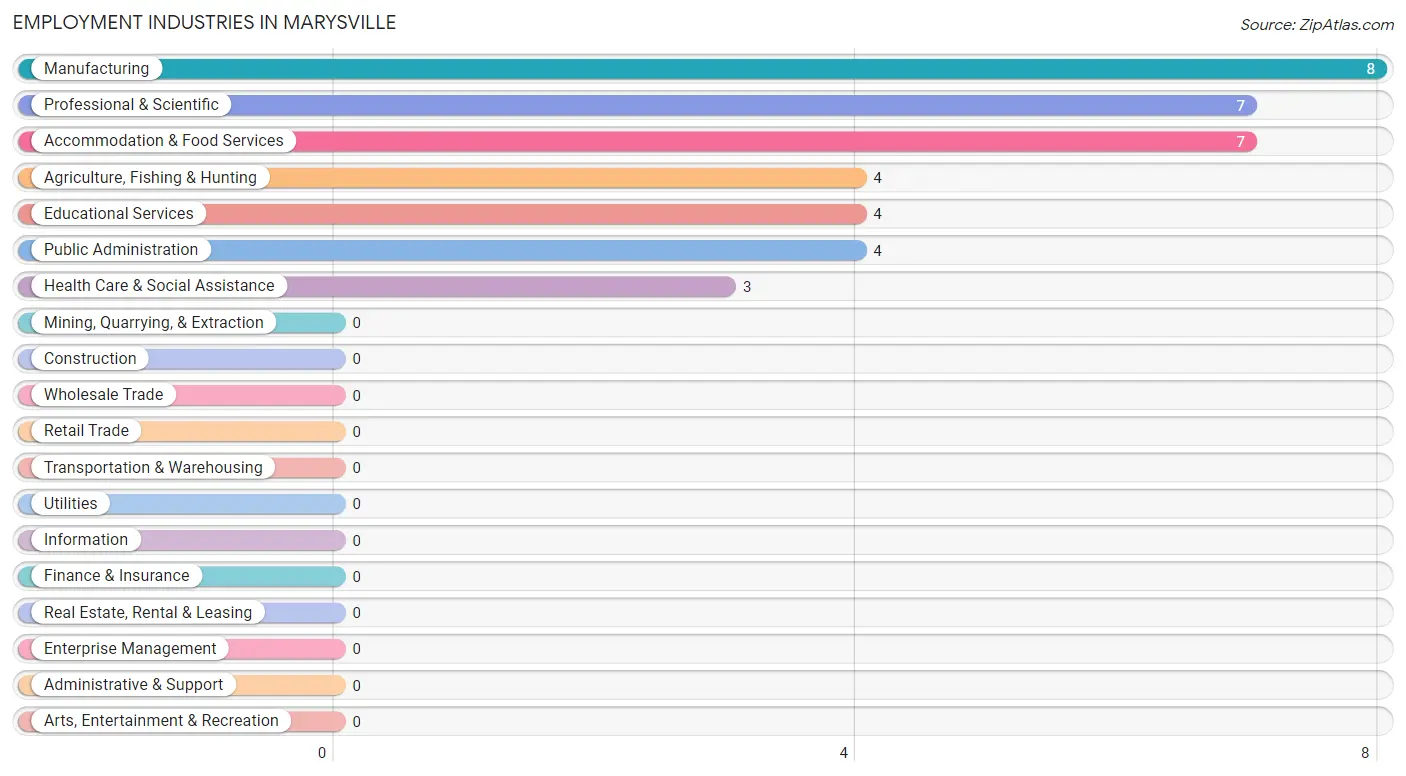This screenshot has width=1406, height=776.
Task: Click Health Care & Social Assistance label
Action: click(159, 286)
